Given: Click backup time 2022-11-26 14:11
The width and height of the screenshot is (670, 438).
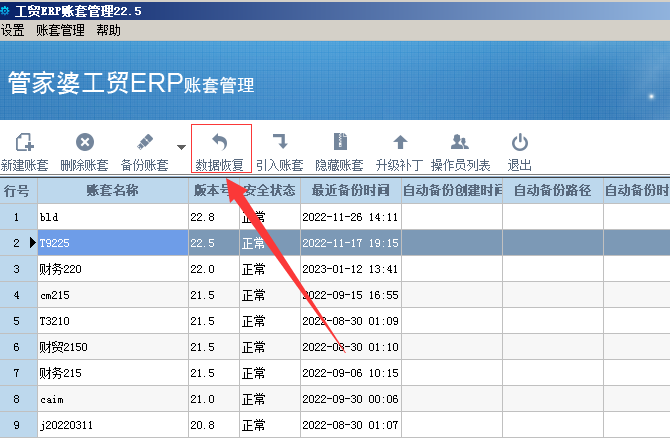Looking at the screenshot, I should point(351,217).
